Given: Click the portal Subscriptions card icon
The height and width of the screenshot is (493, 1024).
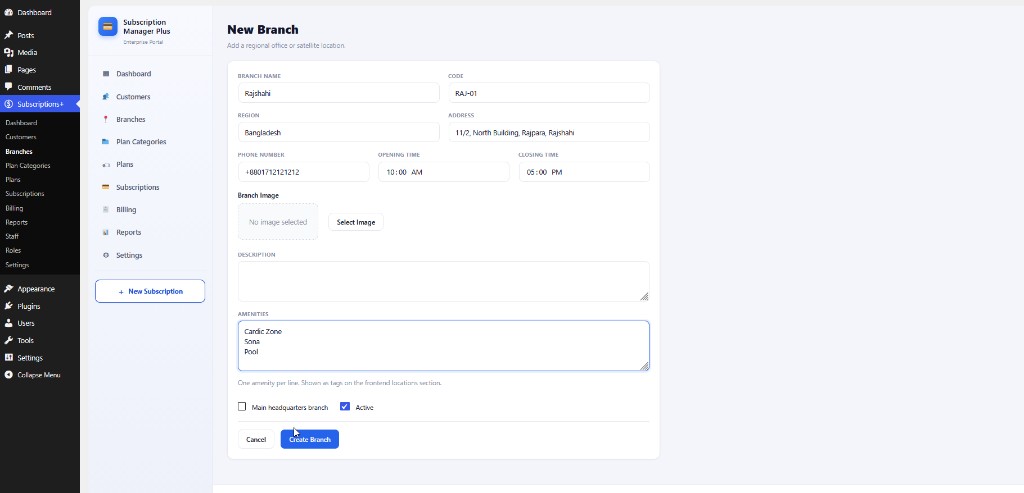Looking at the screenshot, I should 106,187.
